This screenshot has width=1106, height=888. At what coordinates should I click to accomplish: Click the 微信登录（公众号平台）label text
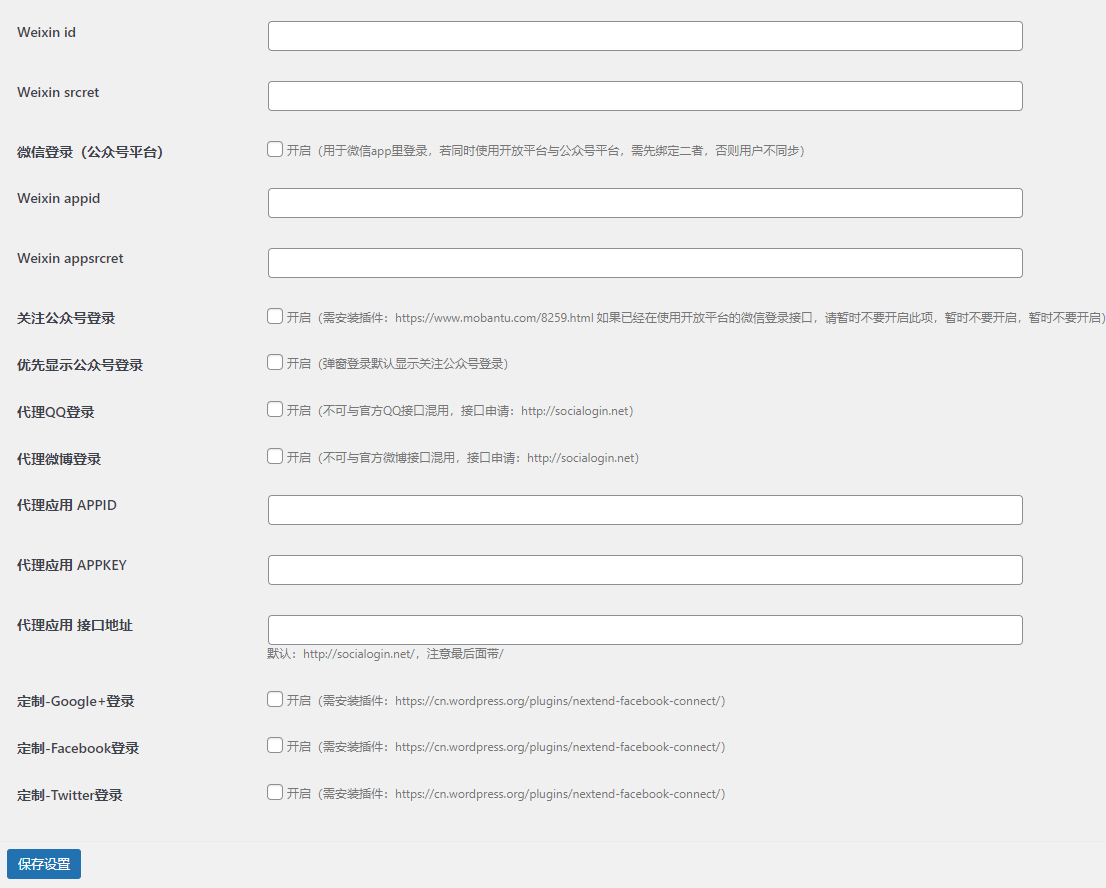click(x=90, y=153)
